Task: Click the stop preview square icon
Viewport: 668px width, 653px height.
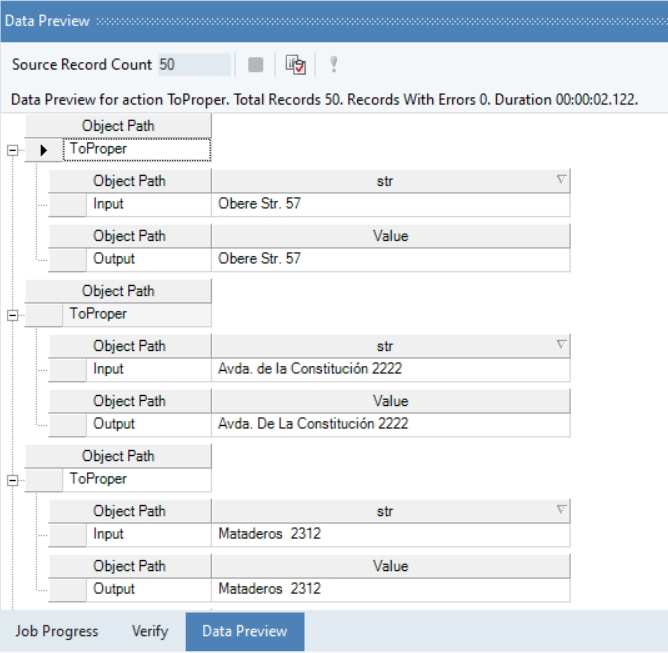Action: pos(256,65)
